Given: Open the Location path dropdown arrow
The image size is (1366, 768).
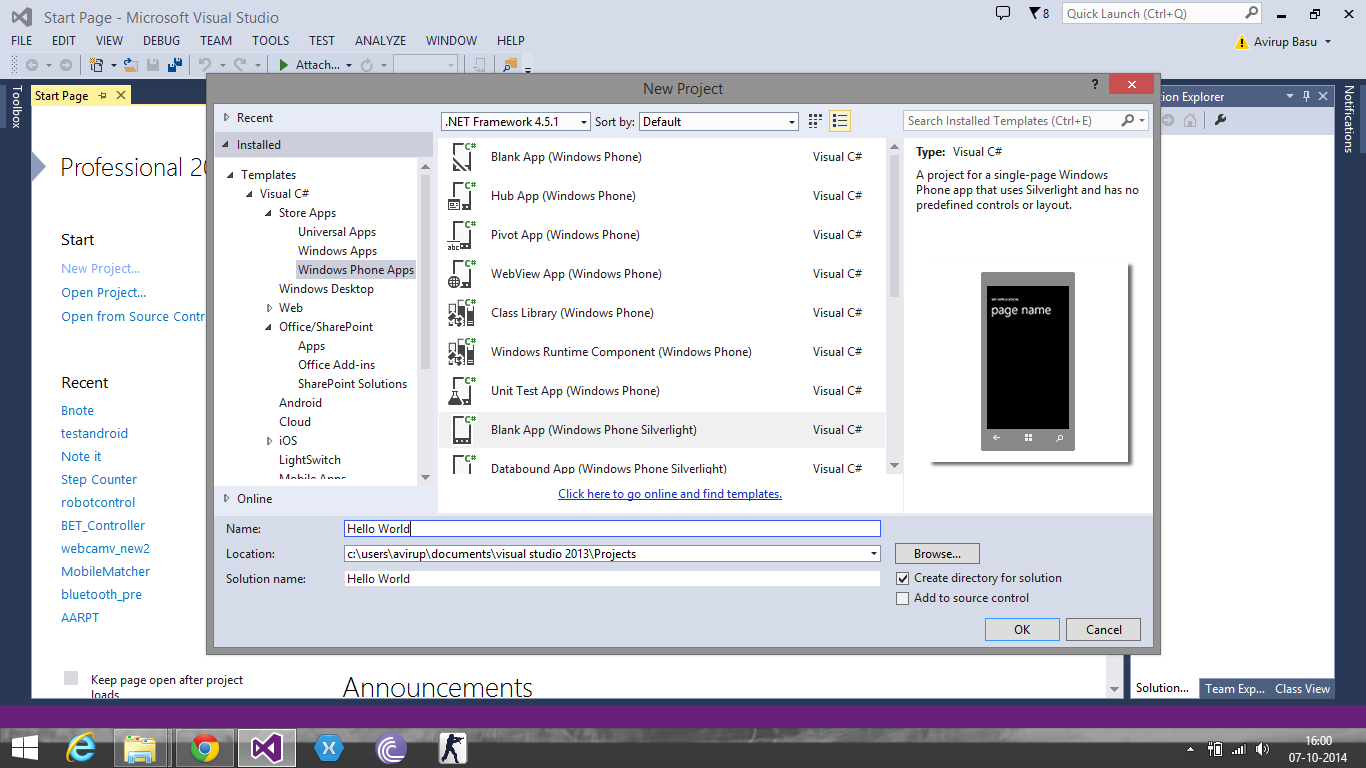Looking at the screenshot, I should pos(873,554).
